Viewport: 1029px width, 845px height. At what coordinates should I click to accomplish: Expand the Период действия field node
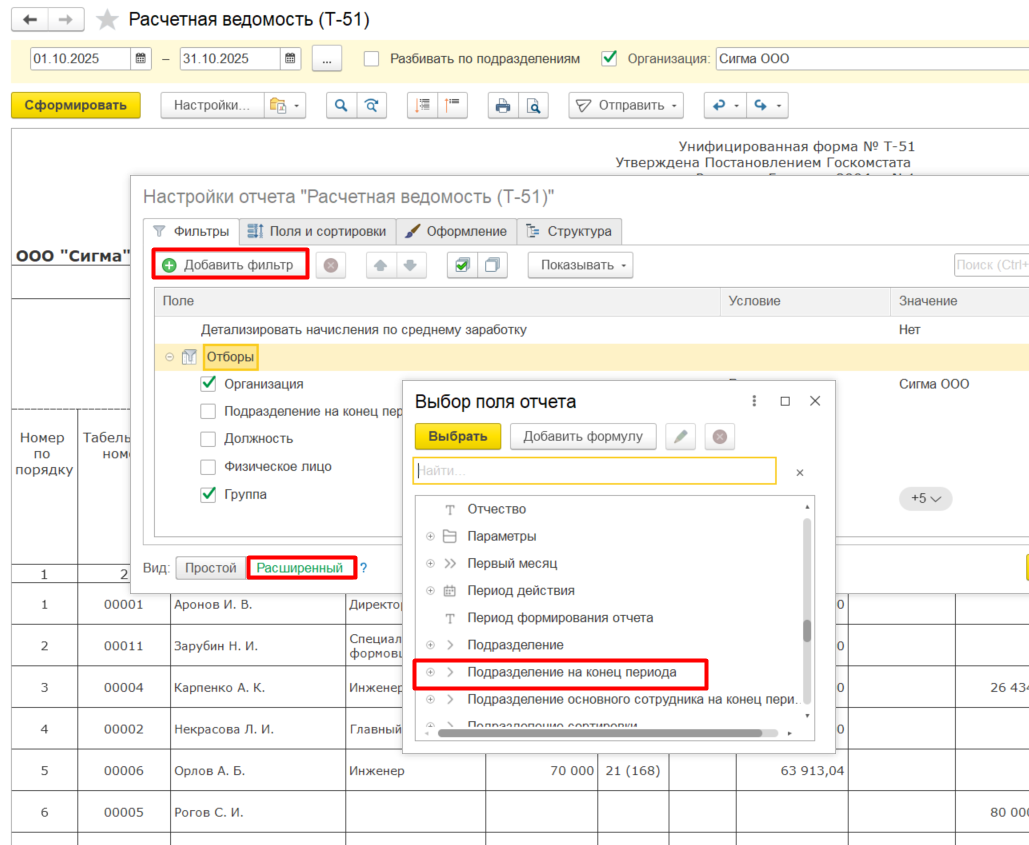tap(430, 590)
